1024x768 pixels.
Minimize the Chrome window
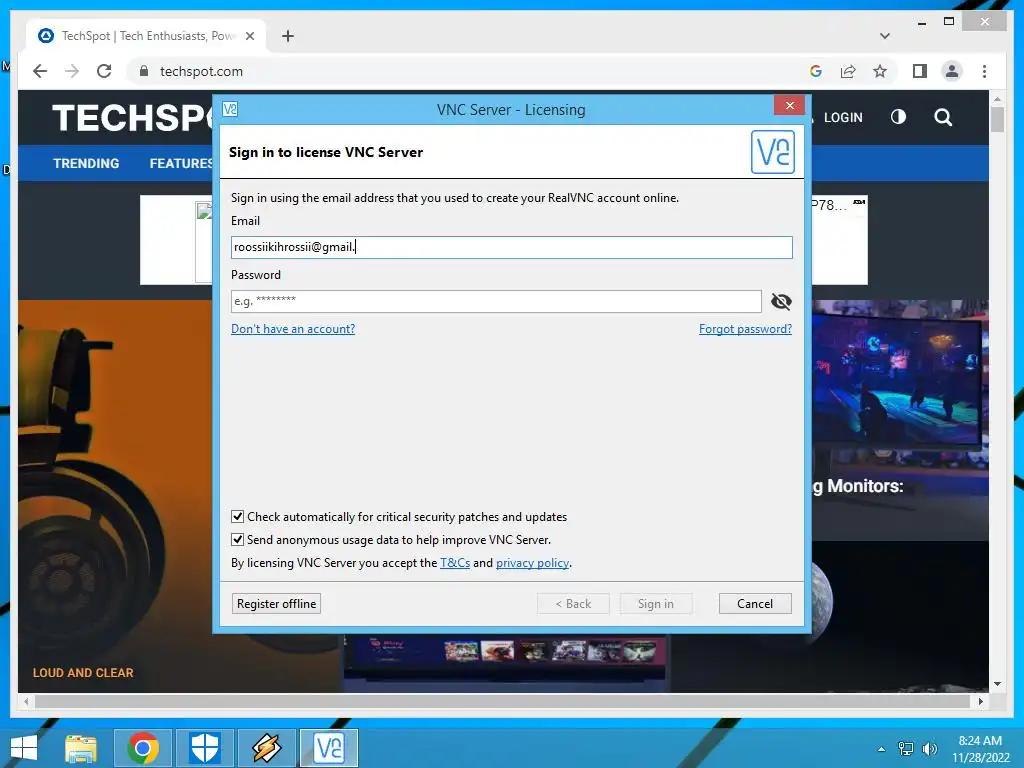[x=921, y=22]
